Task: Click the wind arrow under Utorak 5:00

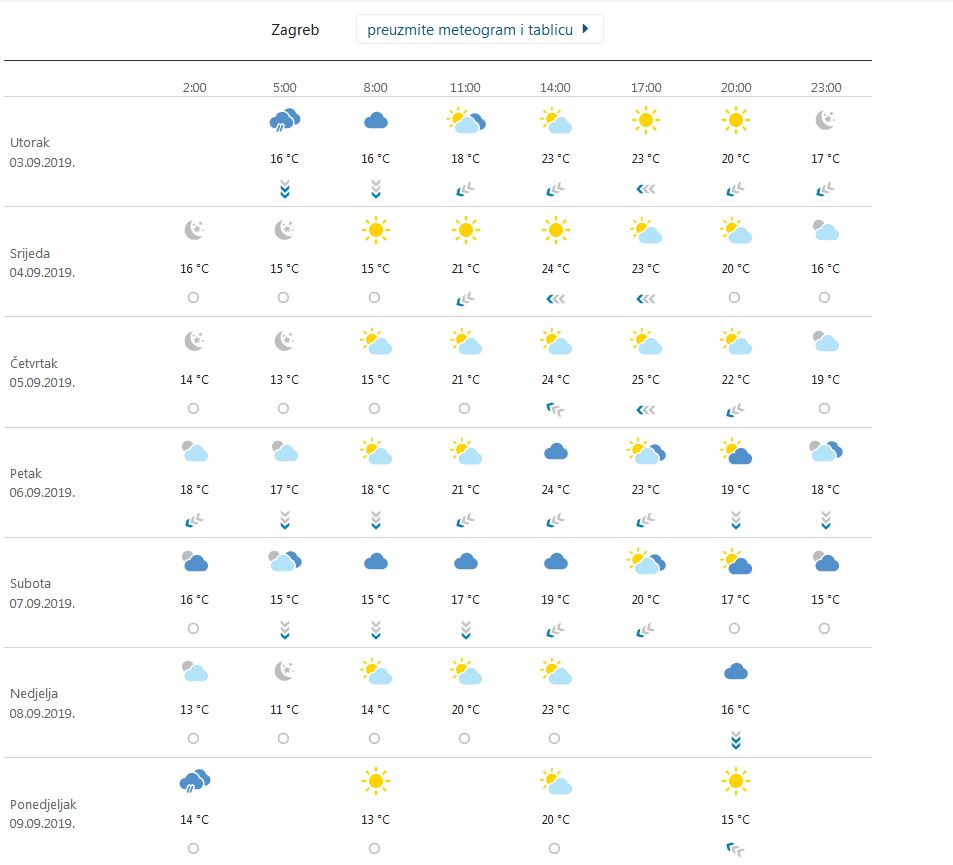Action: coord(285,188)
